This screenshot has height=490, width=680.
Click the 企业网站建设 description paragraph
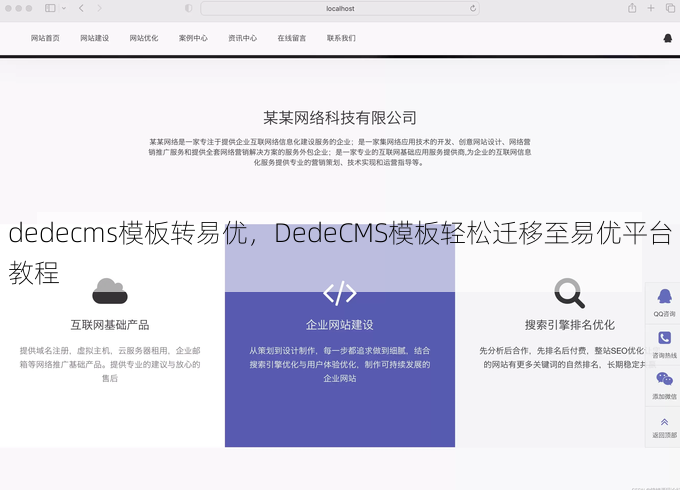click(x=340, y=364)
